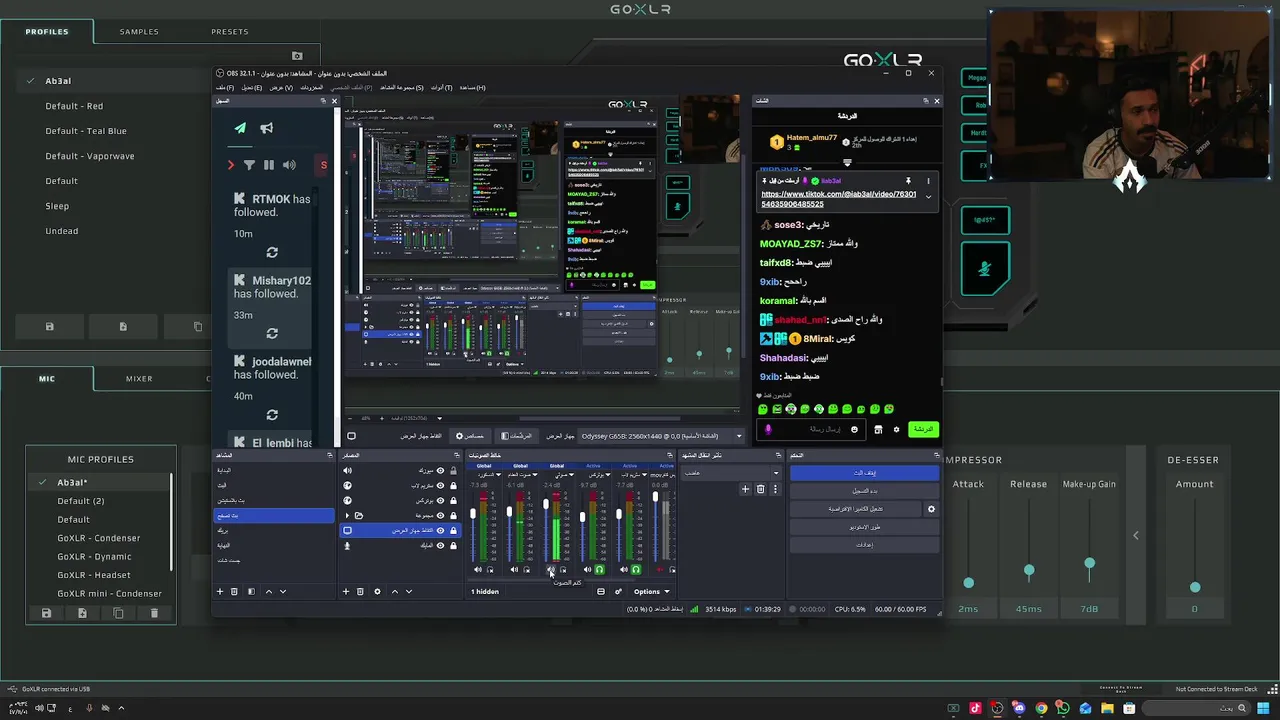Open the emoji picker in chat input
The height and width of the screenshot is (720, 1280).
click(854, 429)
